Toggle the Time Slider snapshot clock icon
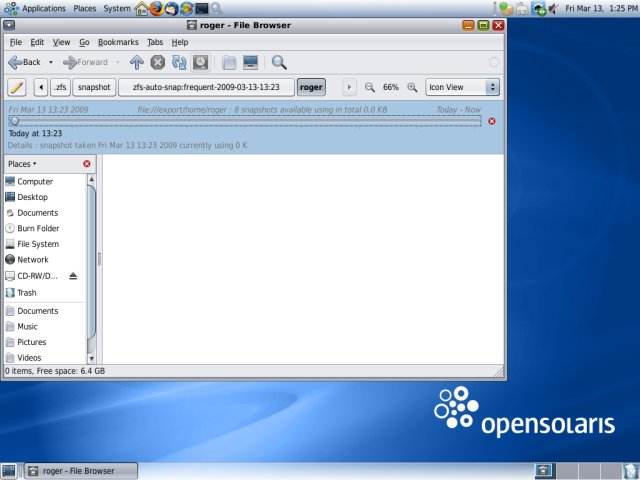 click(200, 62)
